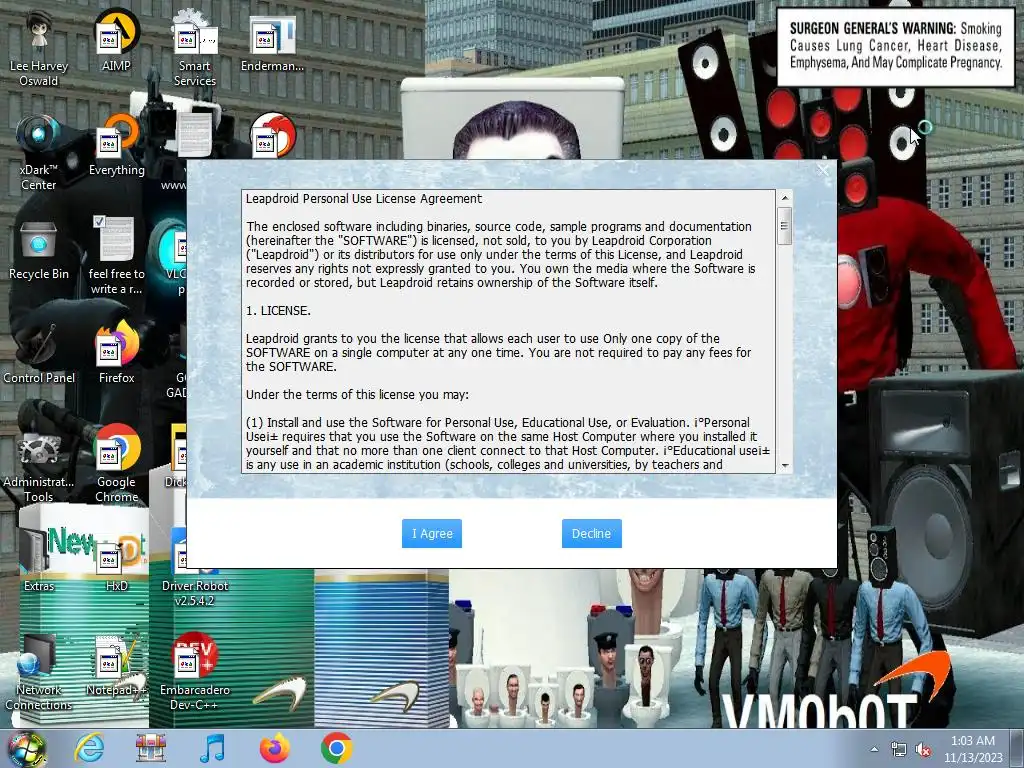The width and height of the screenshot is (1024, 768).
Task: Open the network status tray icon
Action: tap(899, 750)
